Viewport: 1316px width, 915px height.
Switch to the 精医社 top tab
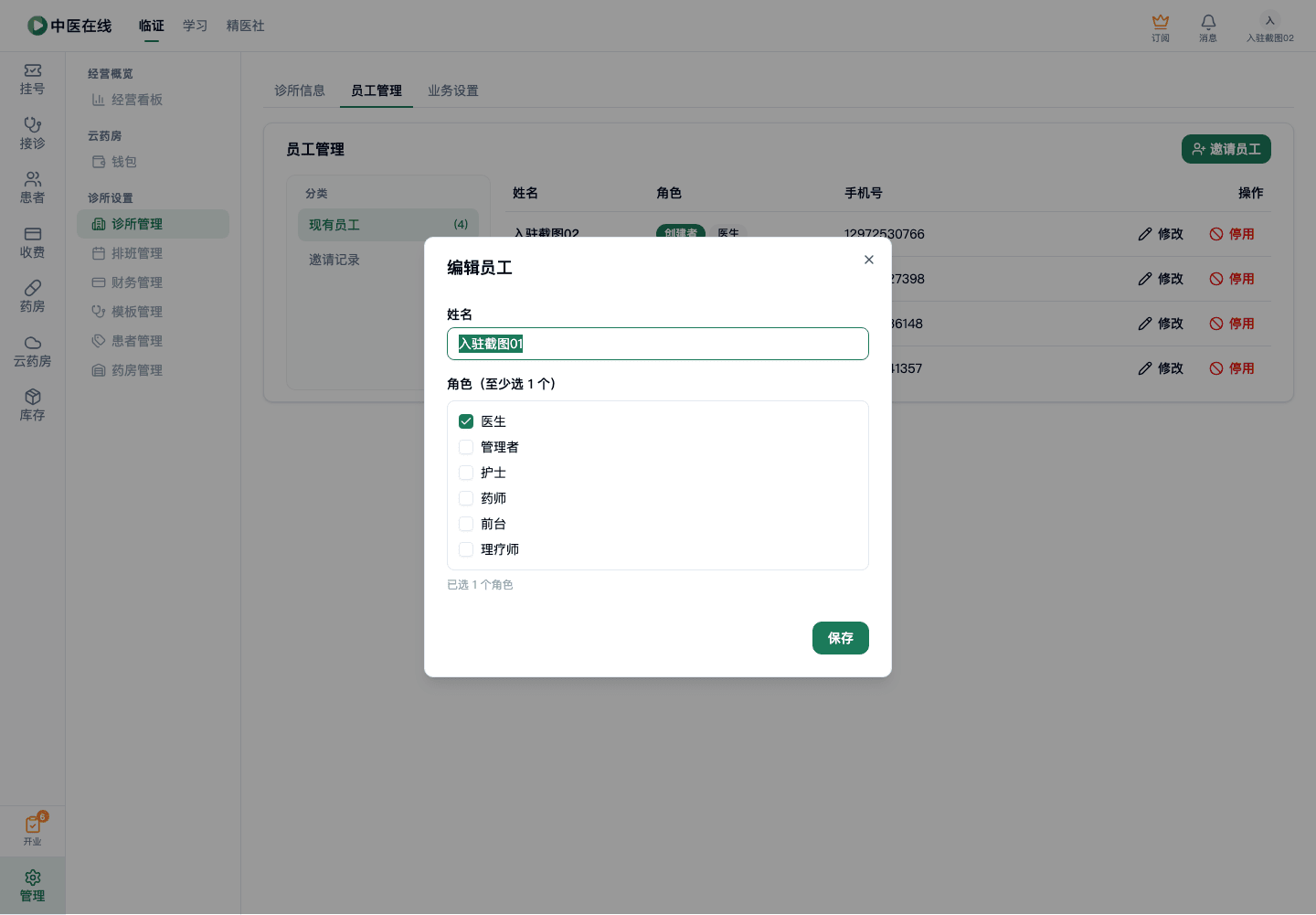(x=246, y=26)
